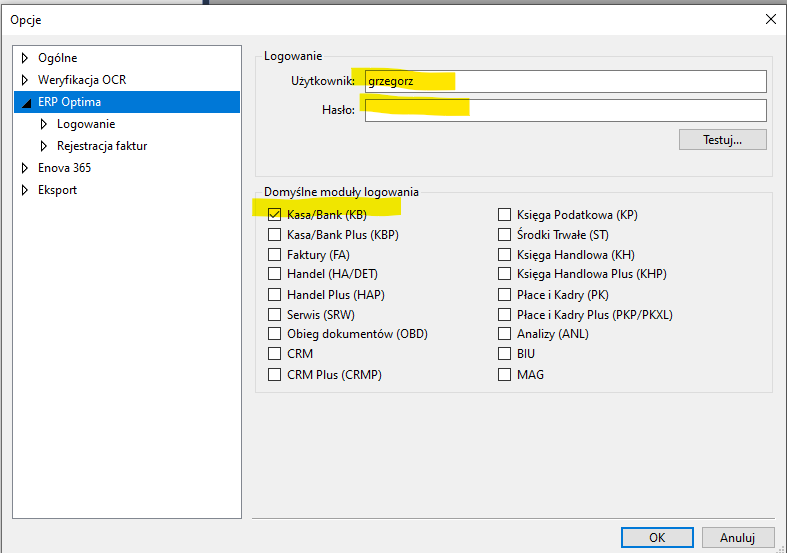Select the Rejestracja faktur tree item

[102, 146]
